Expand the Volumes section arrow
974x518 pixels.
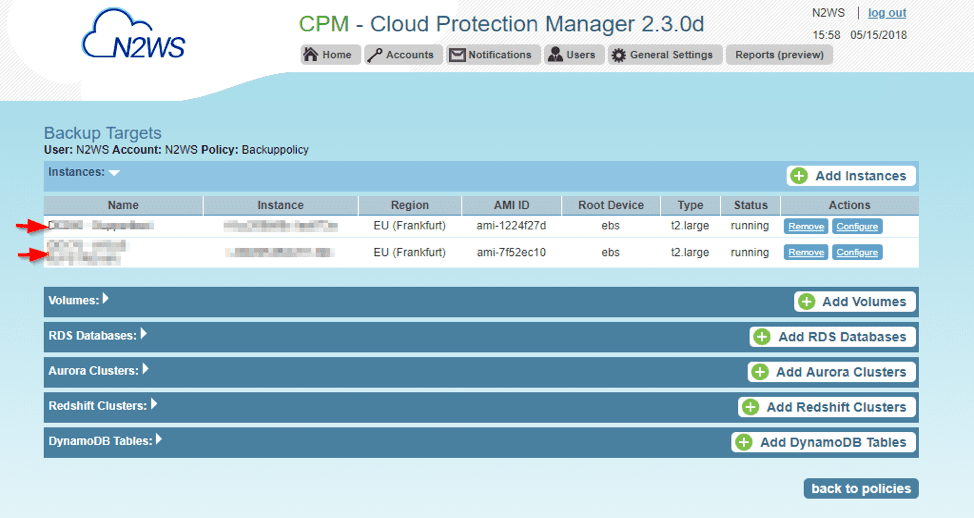pyautogui.click(x=106, y=299)
